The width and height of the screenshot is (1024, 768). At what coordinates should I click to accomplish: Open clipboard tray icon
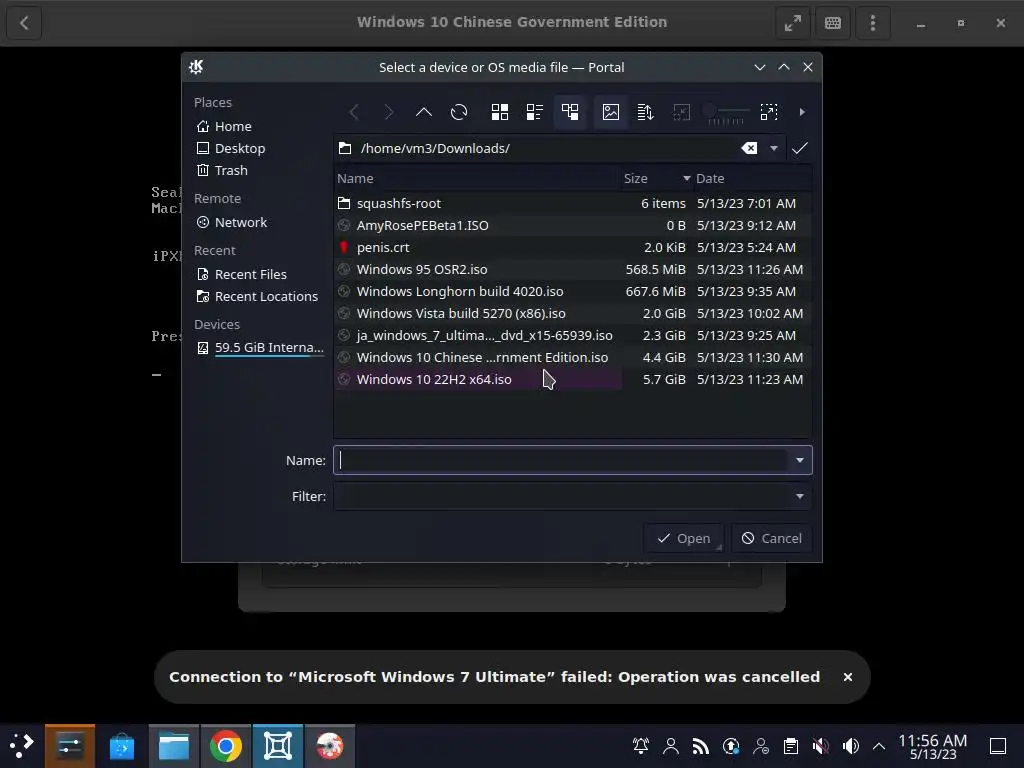[791, 746]
